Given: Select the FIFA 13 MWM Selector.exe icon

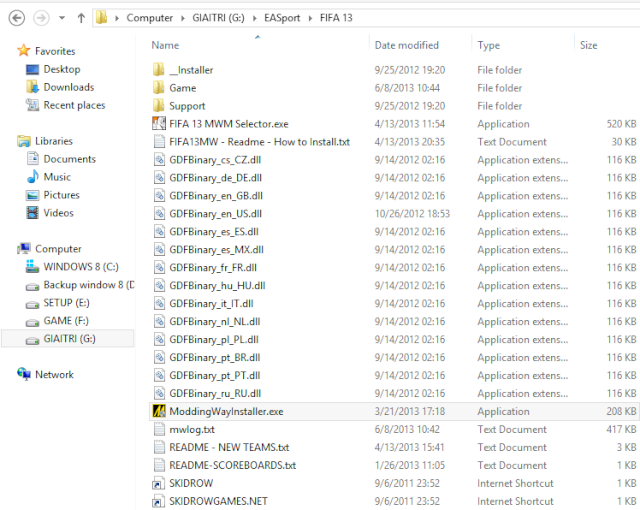Looking at the screenshot, I should pos(159,124).
